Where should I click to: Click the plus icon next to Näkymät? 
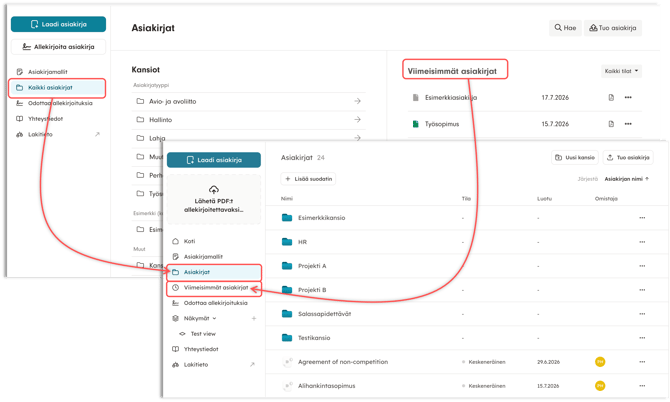click(254, 318)
